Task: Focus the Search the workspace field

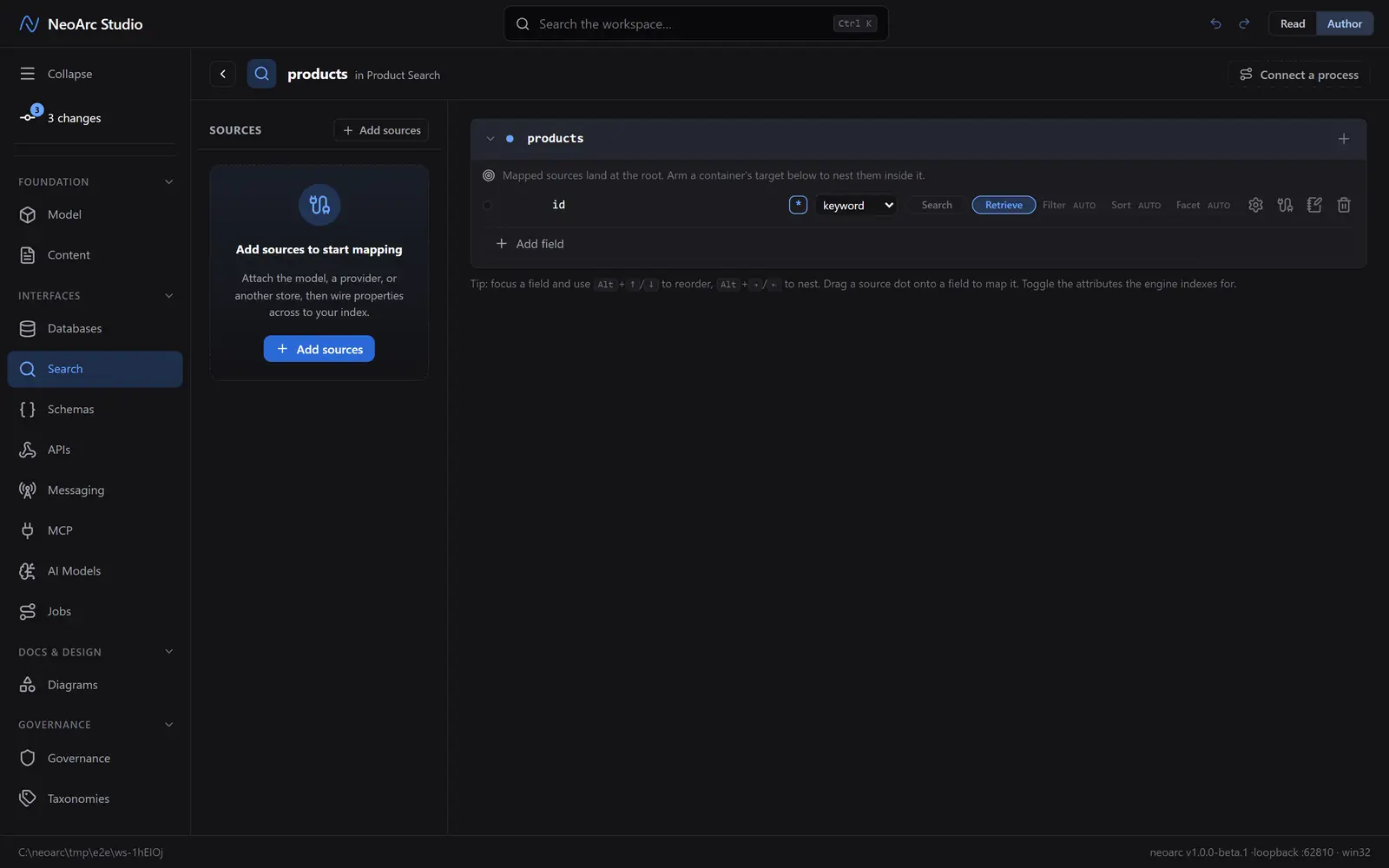Action: pyautogui.click(x=695, y=23)
